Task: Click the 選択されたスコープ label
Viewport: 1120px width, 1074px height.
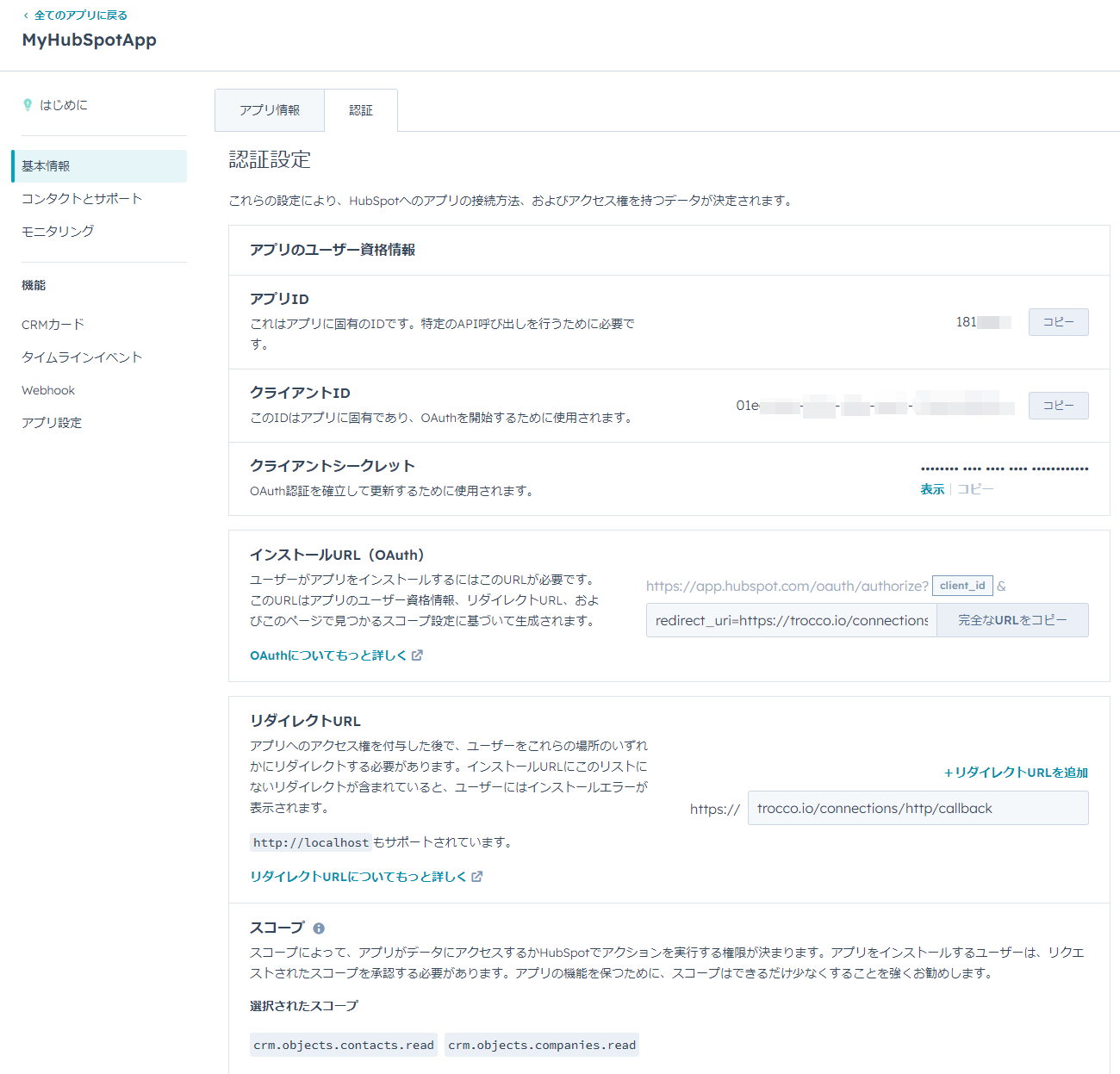Action: tap(304, 1006)
